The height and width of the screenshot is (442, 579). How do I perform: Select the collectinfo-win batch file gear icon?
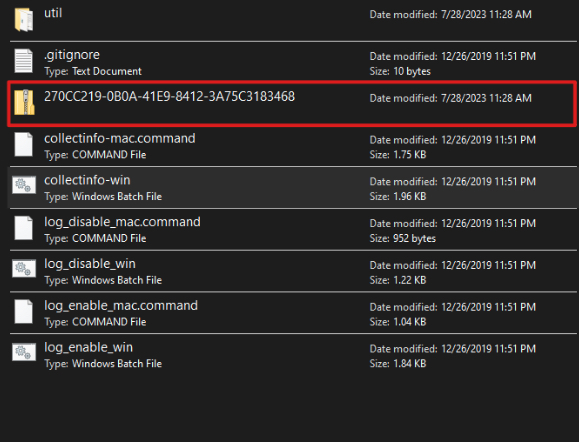coord(24,185)
